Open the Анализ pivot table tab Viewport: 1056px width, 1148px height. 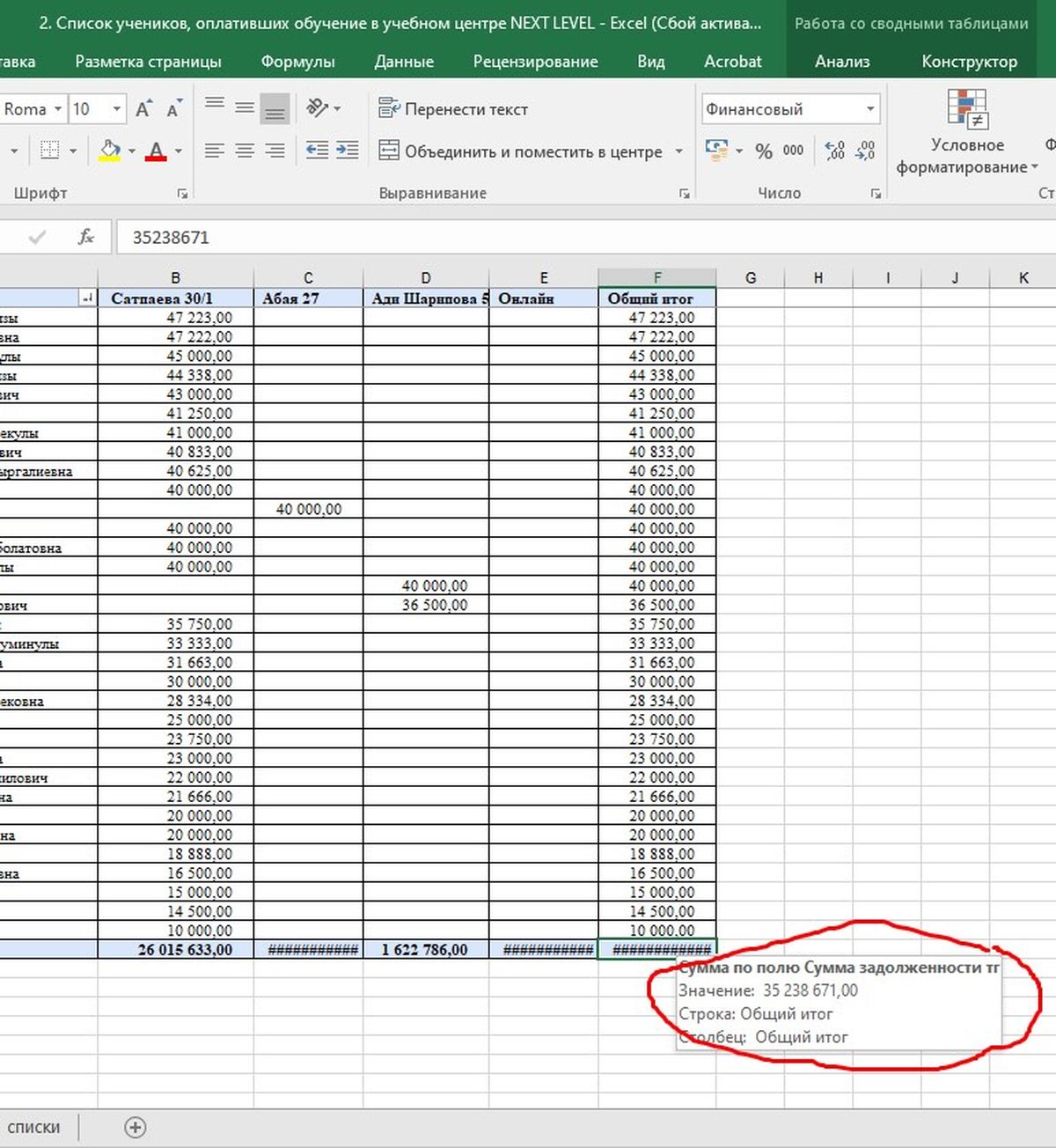[x=842, y=62]
